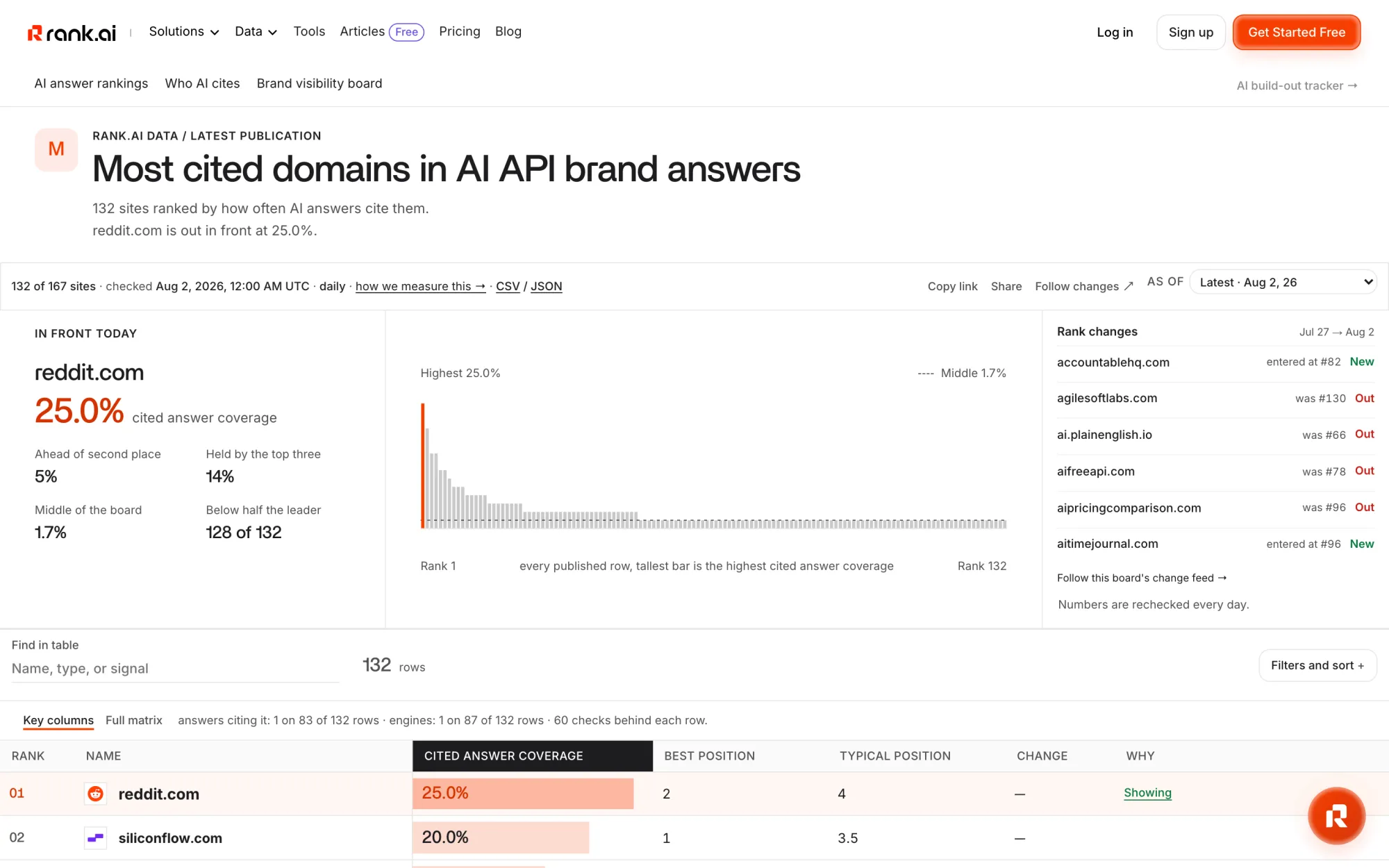
Task: Click the Log in link
Action: (x=1115, y=32)
